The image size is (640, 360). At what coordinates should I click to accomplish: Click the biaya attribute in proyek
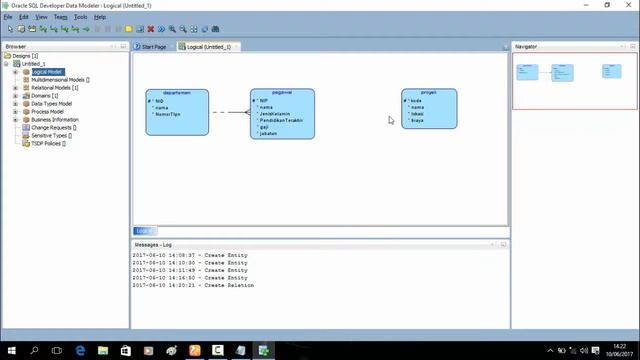point(417,120)
